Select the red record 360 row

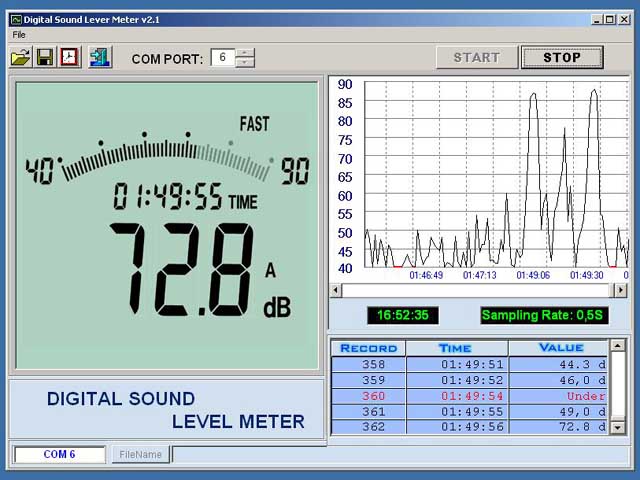tap(469, 396)
